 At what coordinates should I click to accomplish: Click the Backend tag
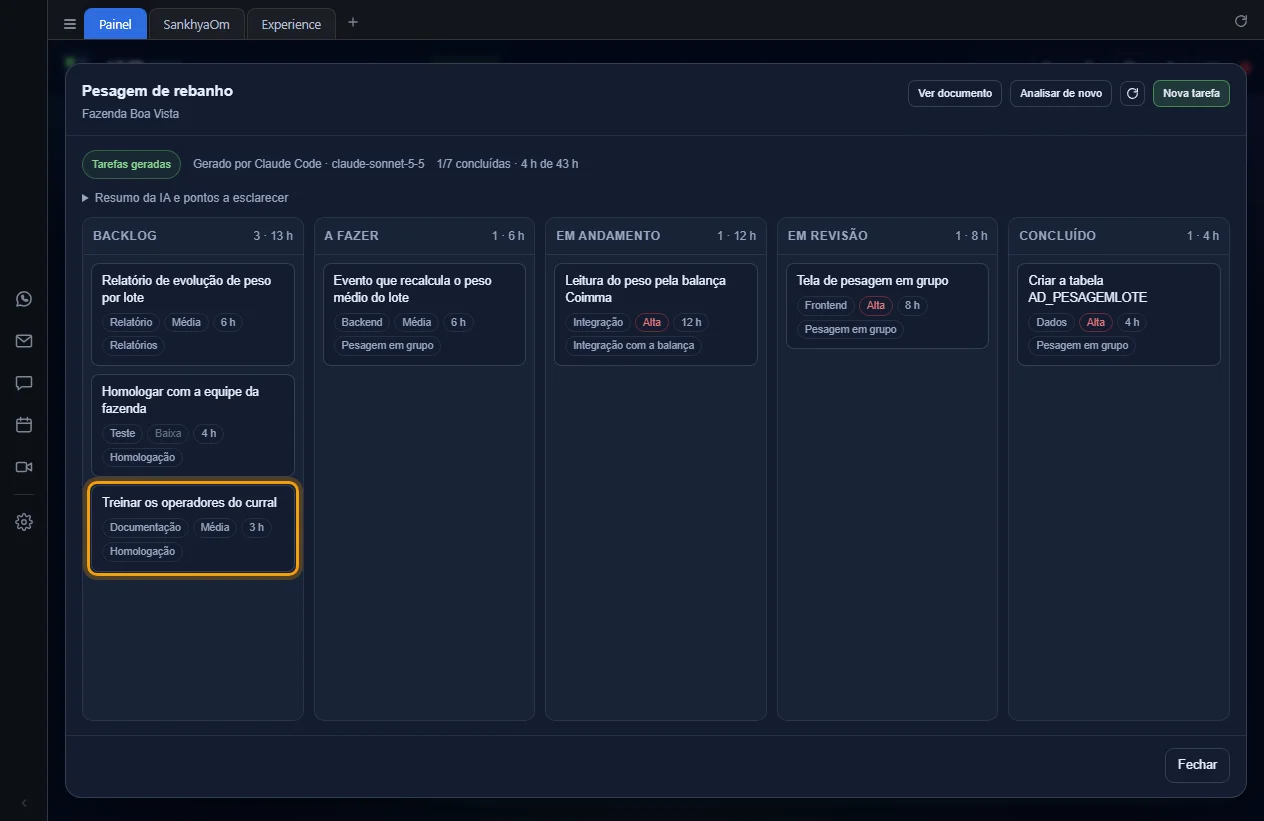pos(362,323)
